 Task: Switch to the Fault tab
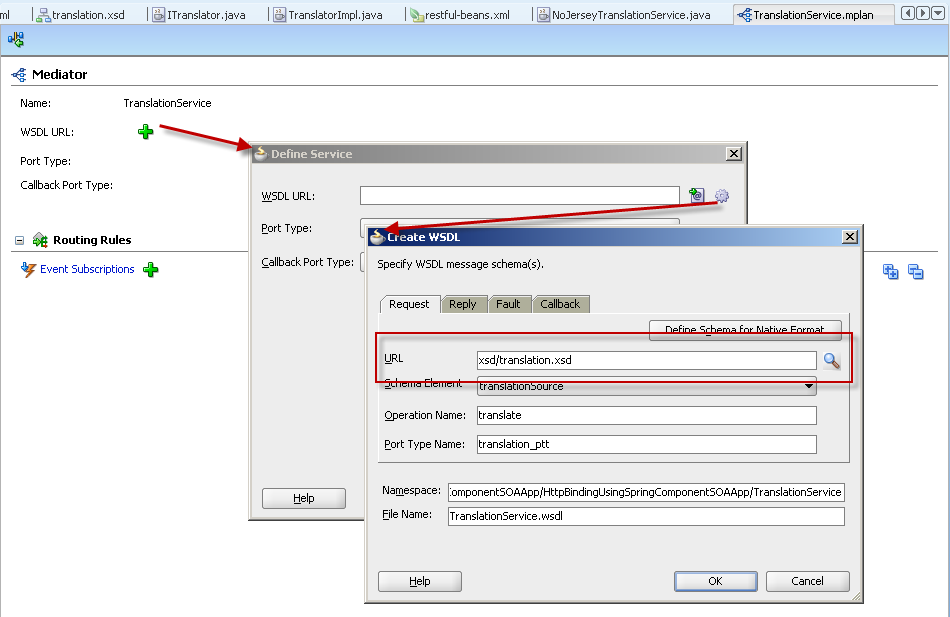coord(508,304)
